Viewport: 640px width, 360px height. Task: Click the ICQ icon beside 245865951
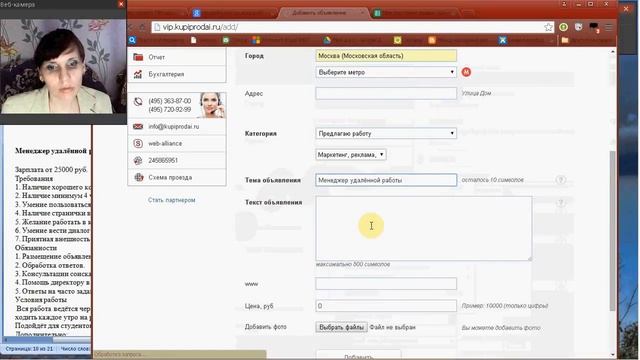click(138, 160)
